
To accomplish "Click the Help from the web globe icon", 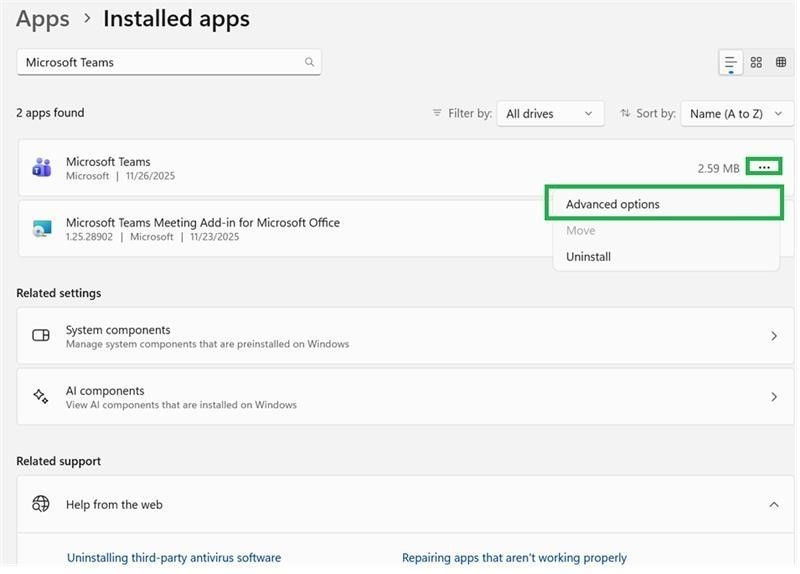I will (41, 504).
